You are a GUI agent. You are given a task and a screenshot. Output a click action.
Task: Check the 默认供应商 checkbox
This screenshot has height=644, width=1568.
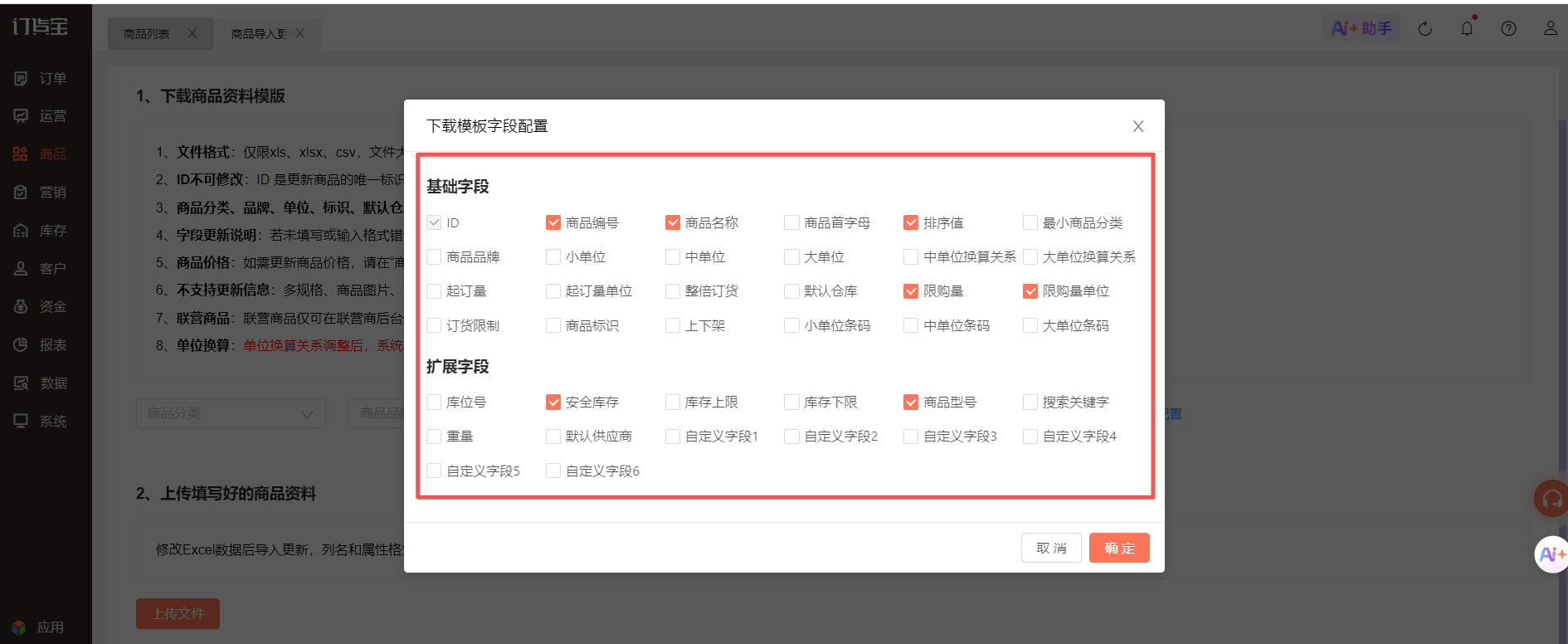(x=553, y=437)
